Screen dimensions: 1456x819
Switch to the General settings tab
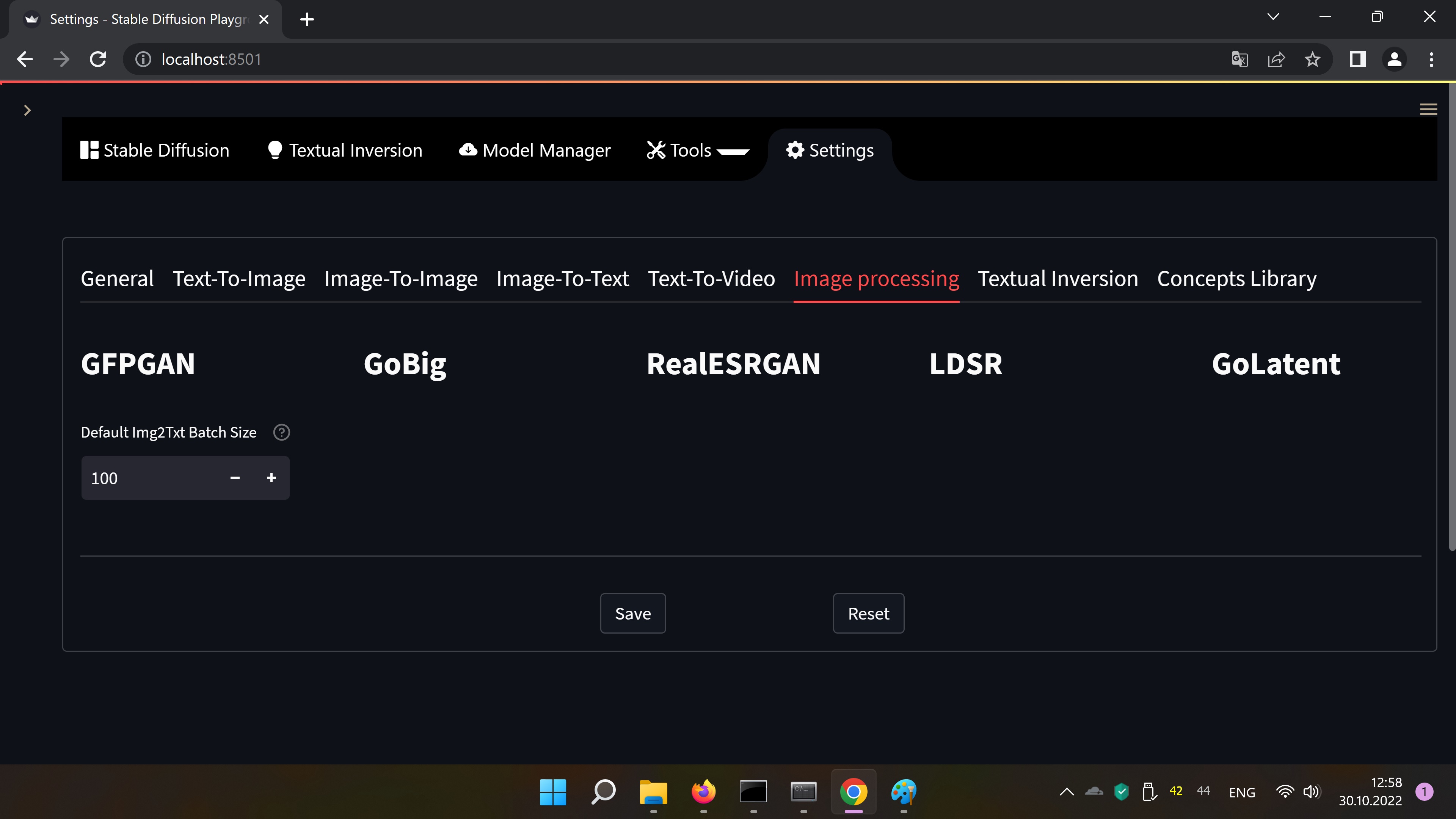117,278
